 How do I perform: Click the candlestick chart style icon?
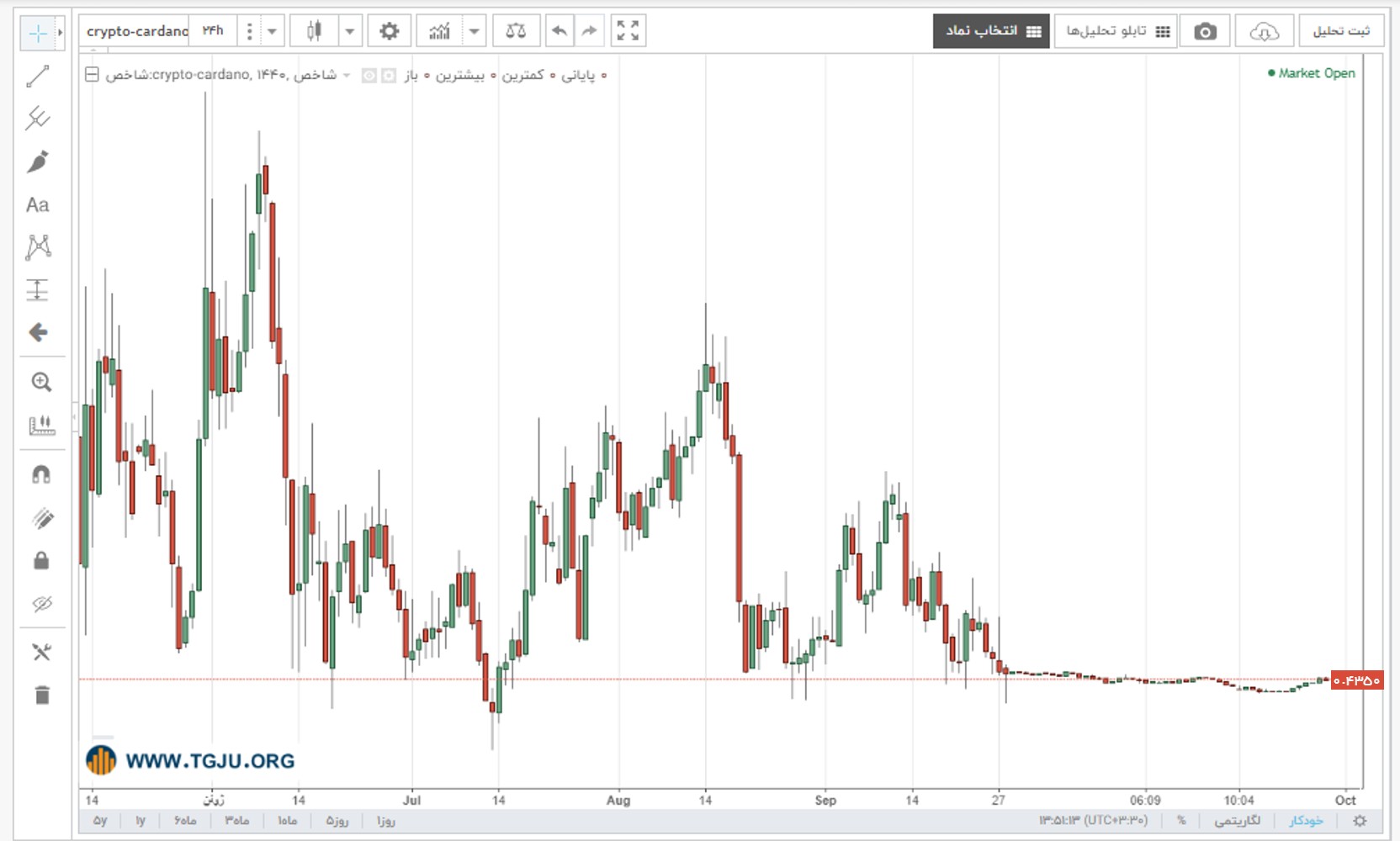click(x=314, y=31)
